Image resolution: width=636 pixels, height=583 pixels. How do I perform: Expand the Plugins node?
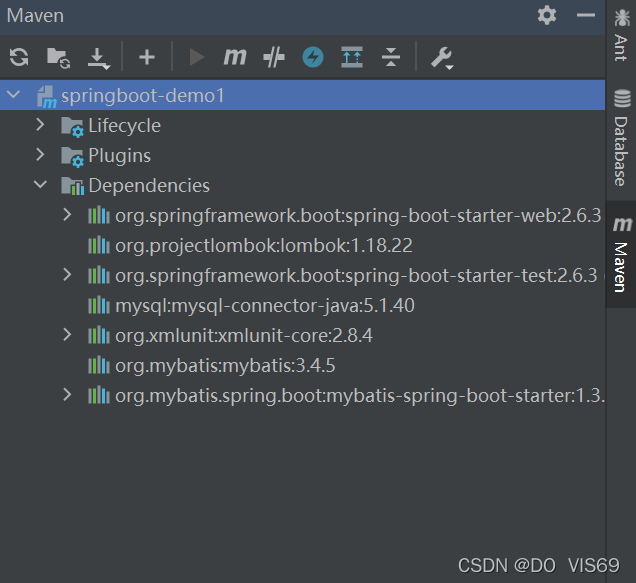[40, 155]
